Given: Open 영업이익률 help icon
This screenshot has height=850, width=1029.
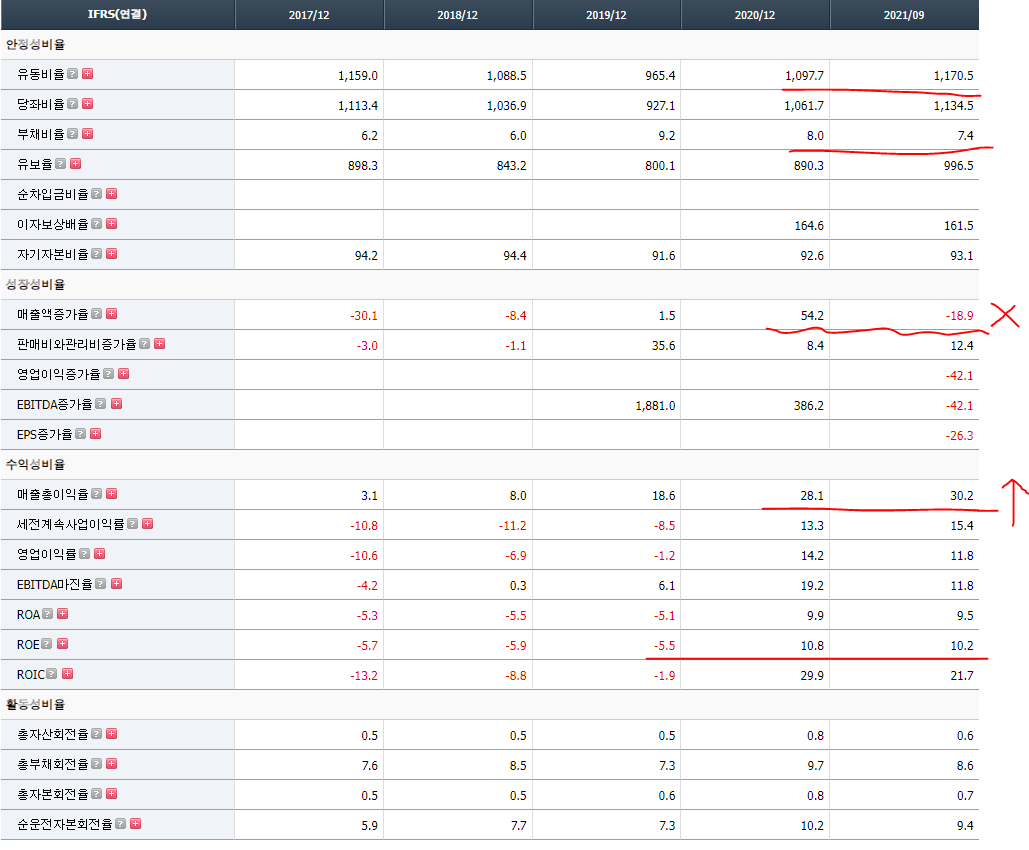Looking at the screenshot, I should pos(85,554).
